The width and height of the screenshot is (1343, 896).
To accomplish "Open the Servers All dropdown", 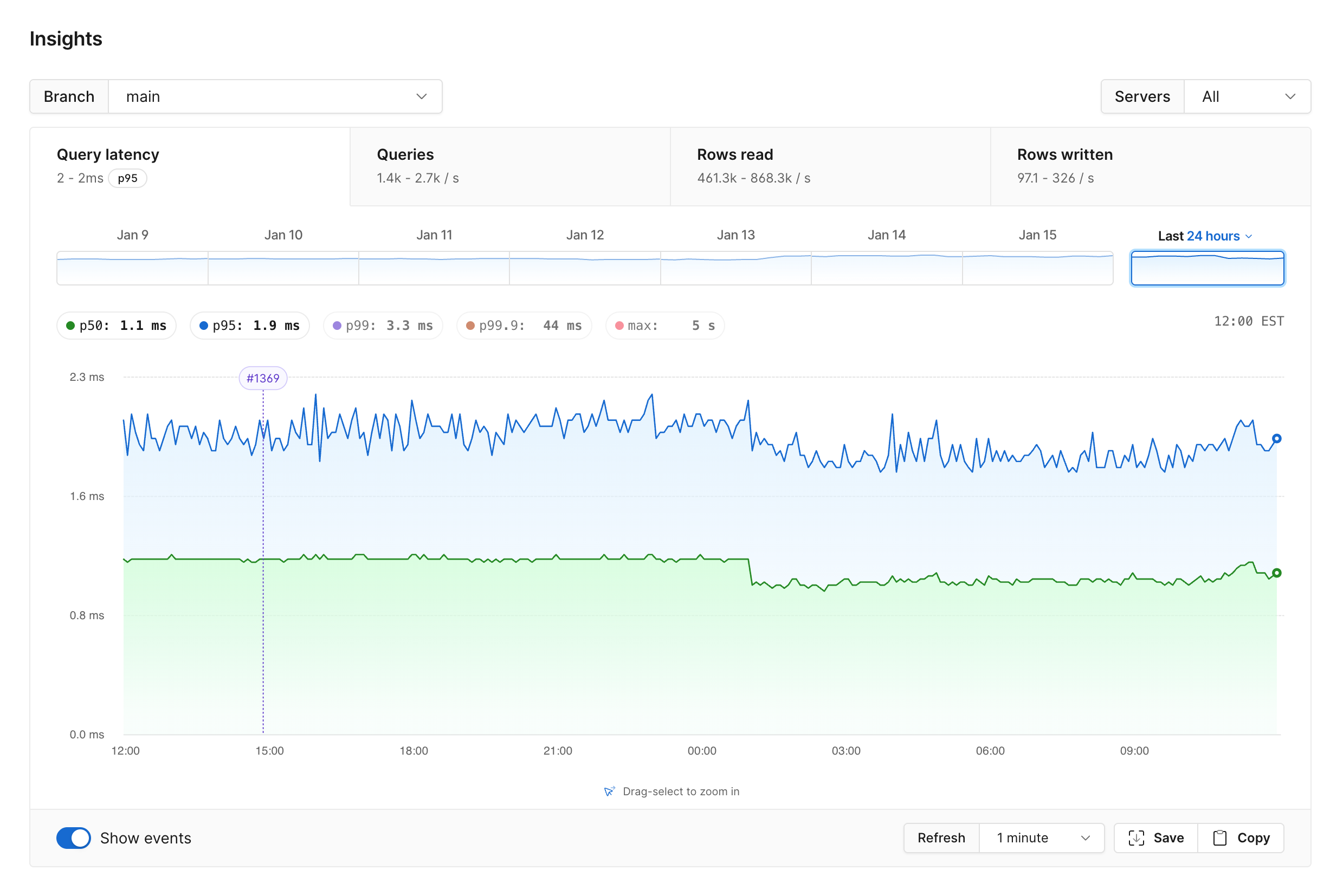I will [1247, 96].
